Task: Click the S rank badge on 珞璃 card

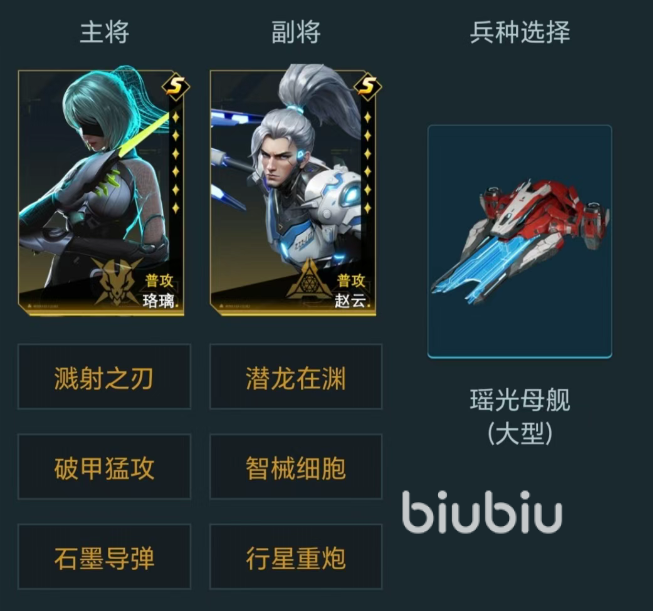Action: (176, 86)
